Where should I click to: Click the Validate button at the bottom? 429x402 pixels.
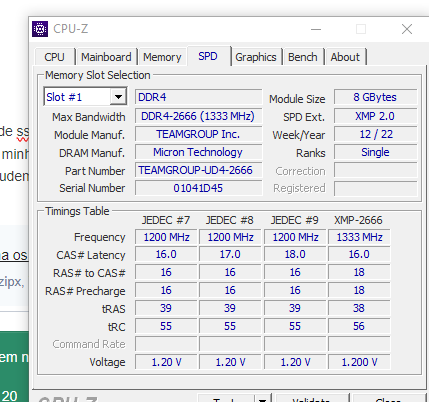pos(311,399)
